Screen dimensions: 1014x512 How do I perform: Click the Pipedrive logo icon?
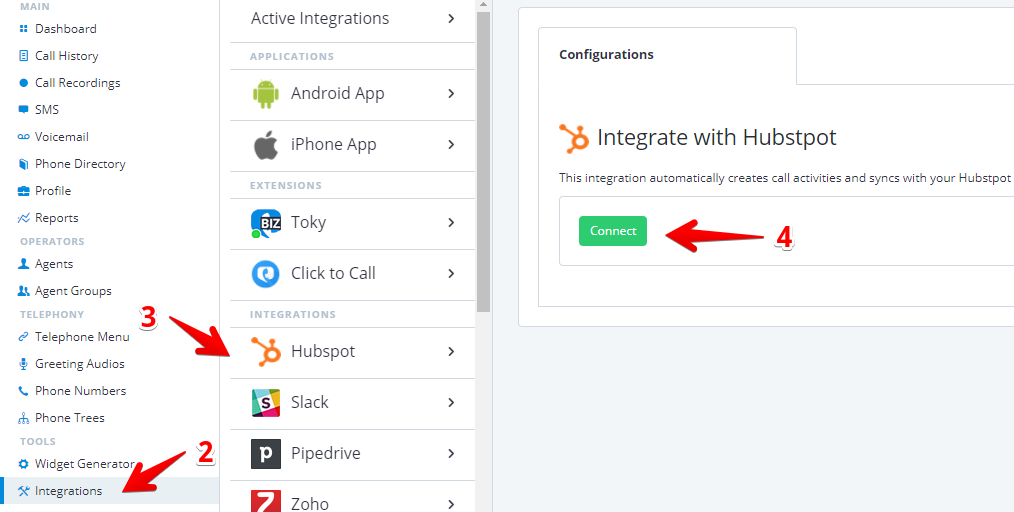tap(265, 454)
